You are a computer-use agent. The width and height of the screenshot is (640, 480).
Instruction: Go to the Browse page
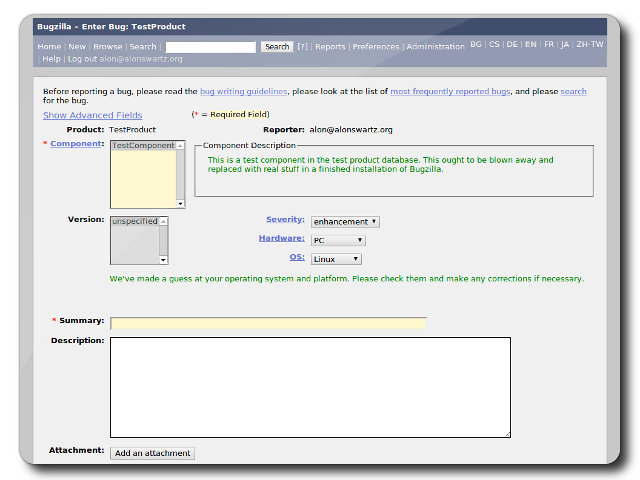coord(108,47)
